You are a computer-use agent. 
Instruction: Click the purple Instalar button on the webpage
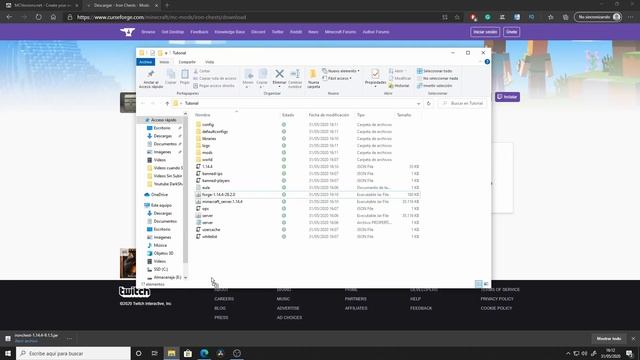click(x=507, y=97)
